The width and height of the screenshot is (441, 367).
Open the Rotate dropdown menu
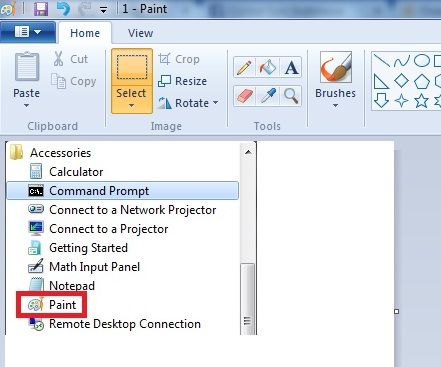pyautogui.click(x=188, y=103)
